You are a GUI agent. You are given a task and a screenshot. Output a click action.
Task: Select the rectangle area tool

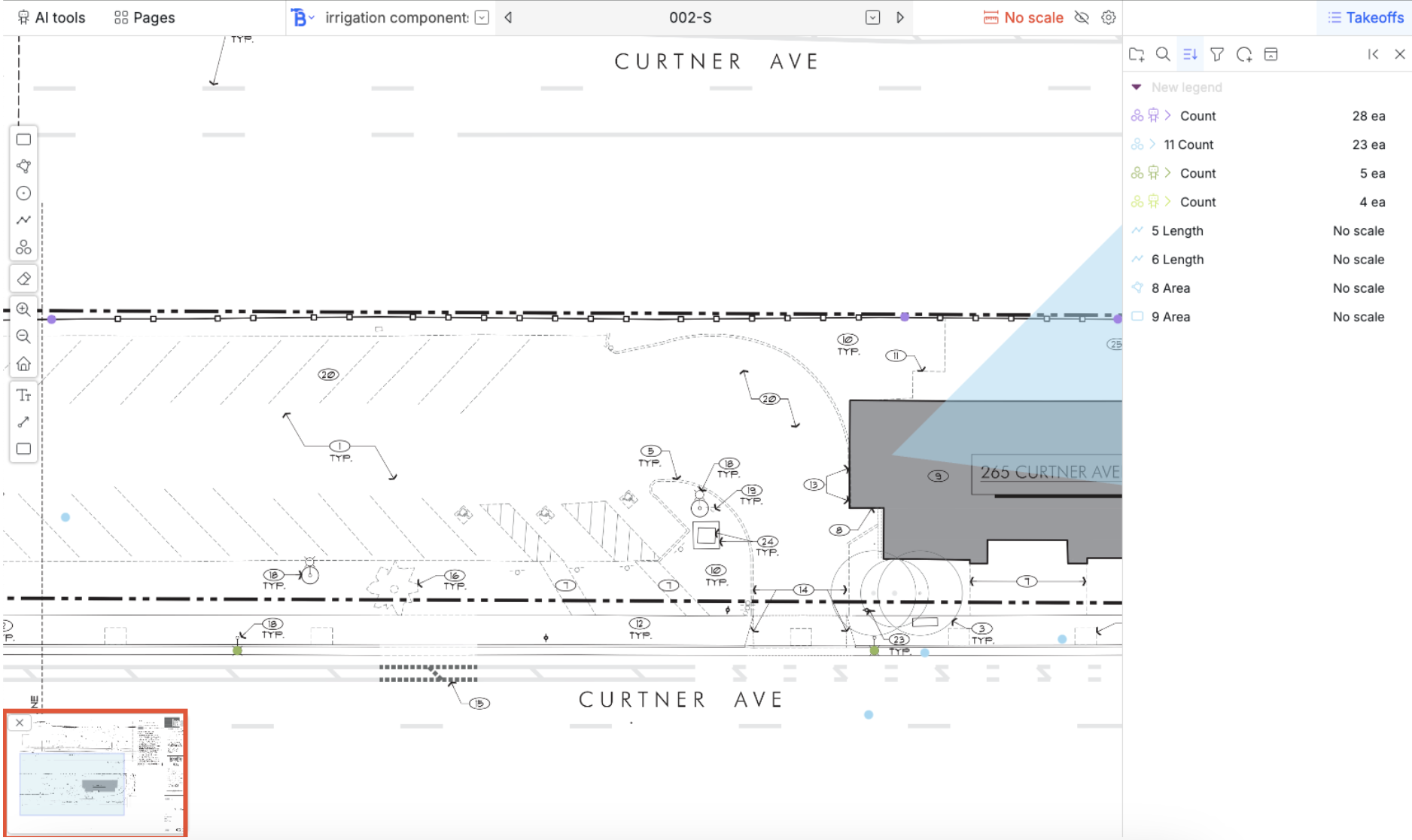click(x=24, y=139)
